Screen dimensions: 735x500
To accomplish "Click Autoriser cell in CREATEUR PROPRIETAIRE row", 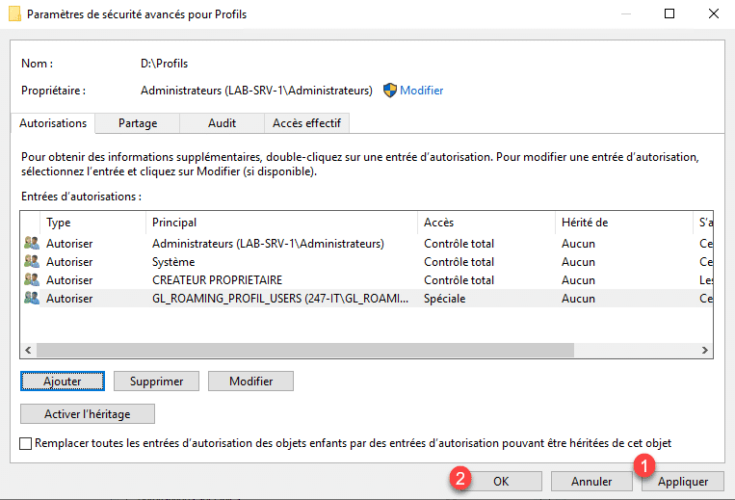I will coord(69,280).
